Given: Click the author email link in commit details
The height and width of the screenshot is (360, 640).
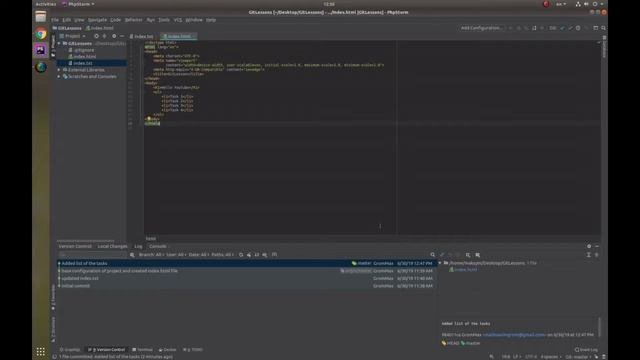Looking at the screenshot, I should (x=513, y=335).
